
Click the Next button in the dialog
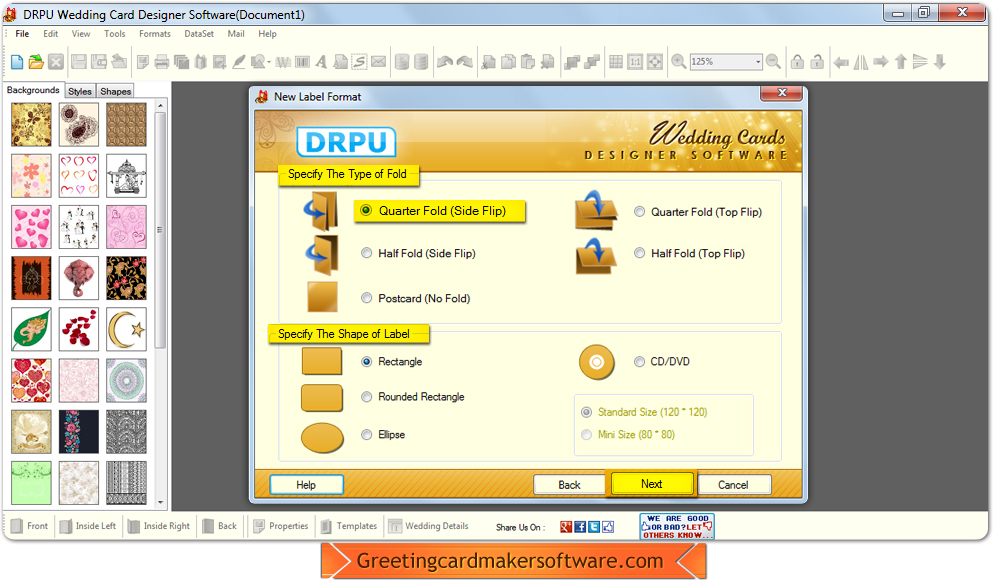652,484
